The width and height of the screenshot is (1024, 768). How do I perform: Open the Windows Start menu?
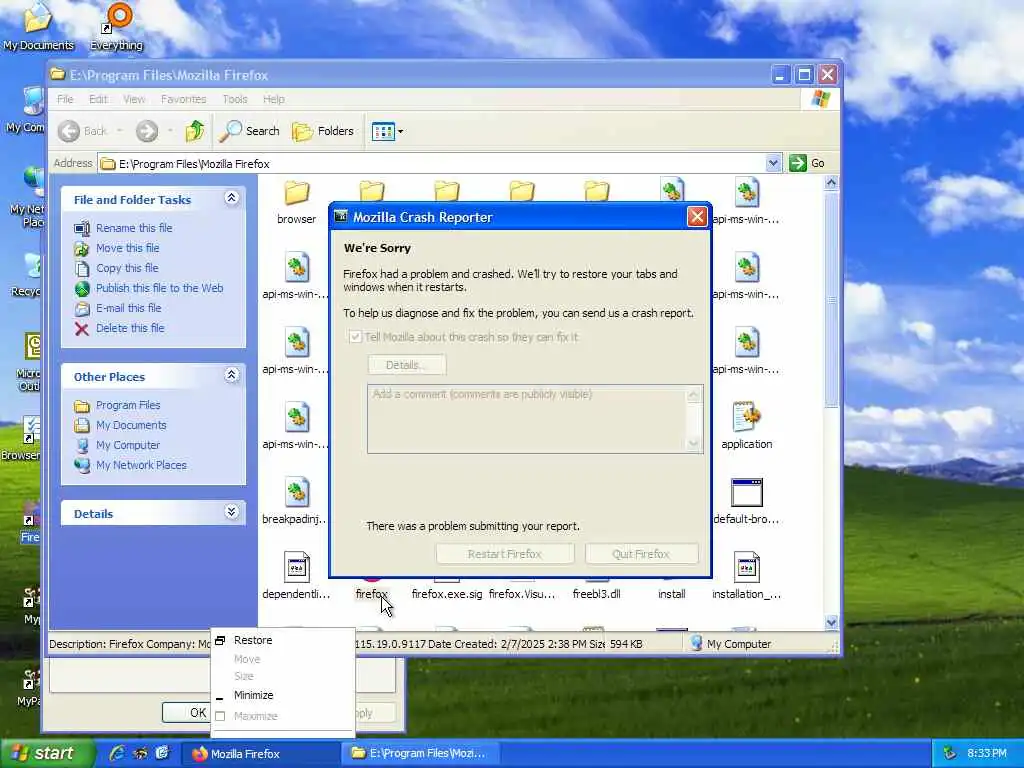point(48,754)
